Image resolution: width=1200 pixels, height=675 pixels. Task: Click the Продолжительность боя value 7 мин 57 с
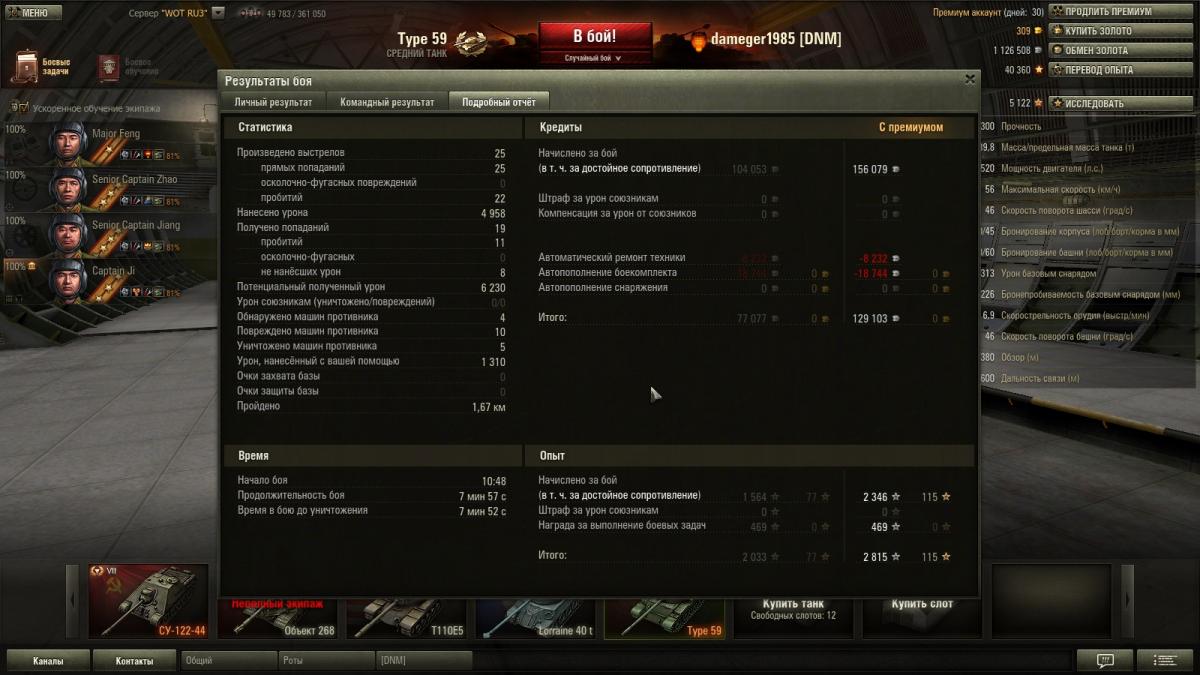482,496
